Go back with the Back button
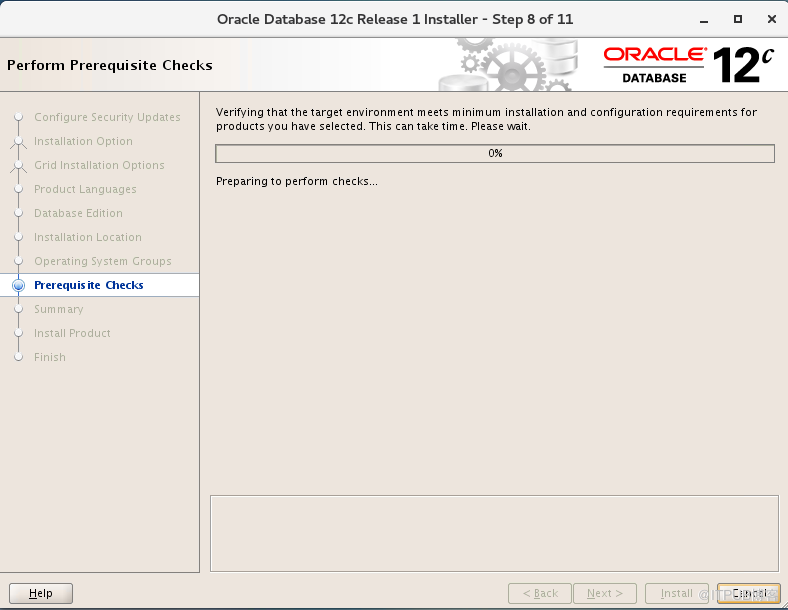The width and height of the screenshot is (788, 610). pyautogui.click(x=540, y=593)
